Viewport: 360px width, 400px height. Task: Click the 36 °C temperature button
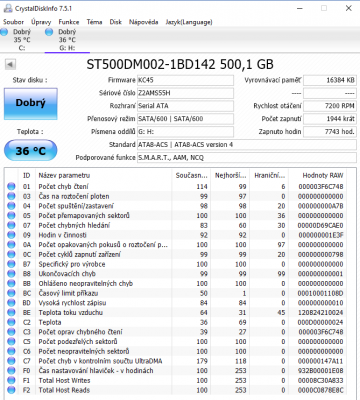pyautogui.click(x=31, y=150)
